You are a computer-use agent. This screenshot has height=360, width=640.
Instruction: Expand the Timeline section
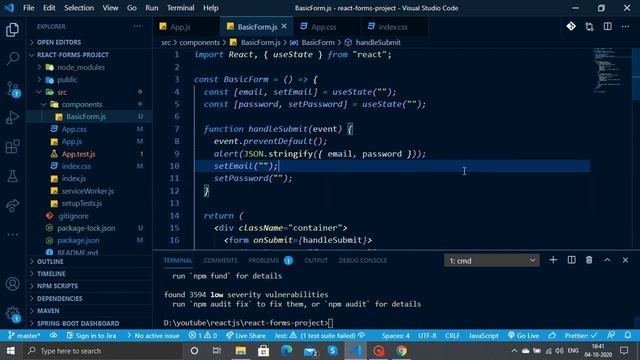[x=51, y=273]
